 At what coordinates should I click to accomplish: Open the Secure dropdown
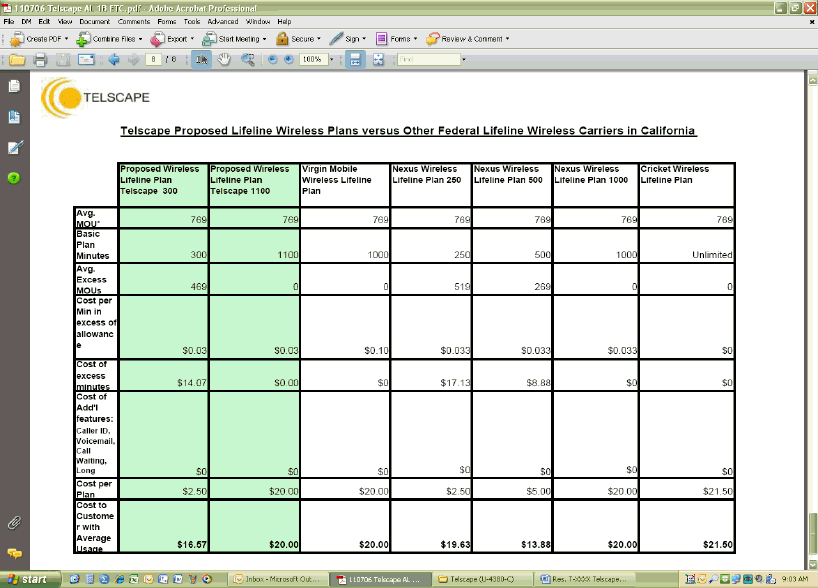[x=298, y=39]
